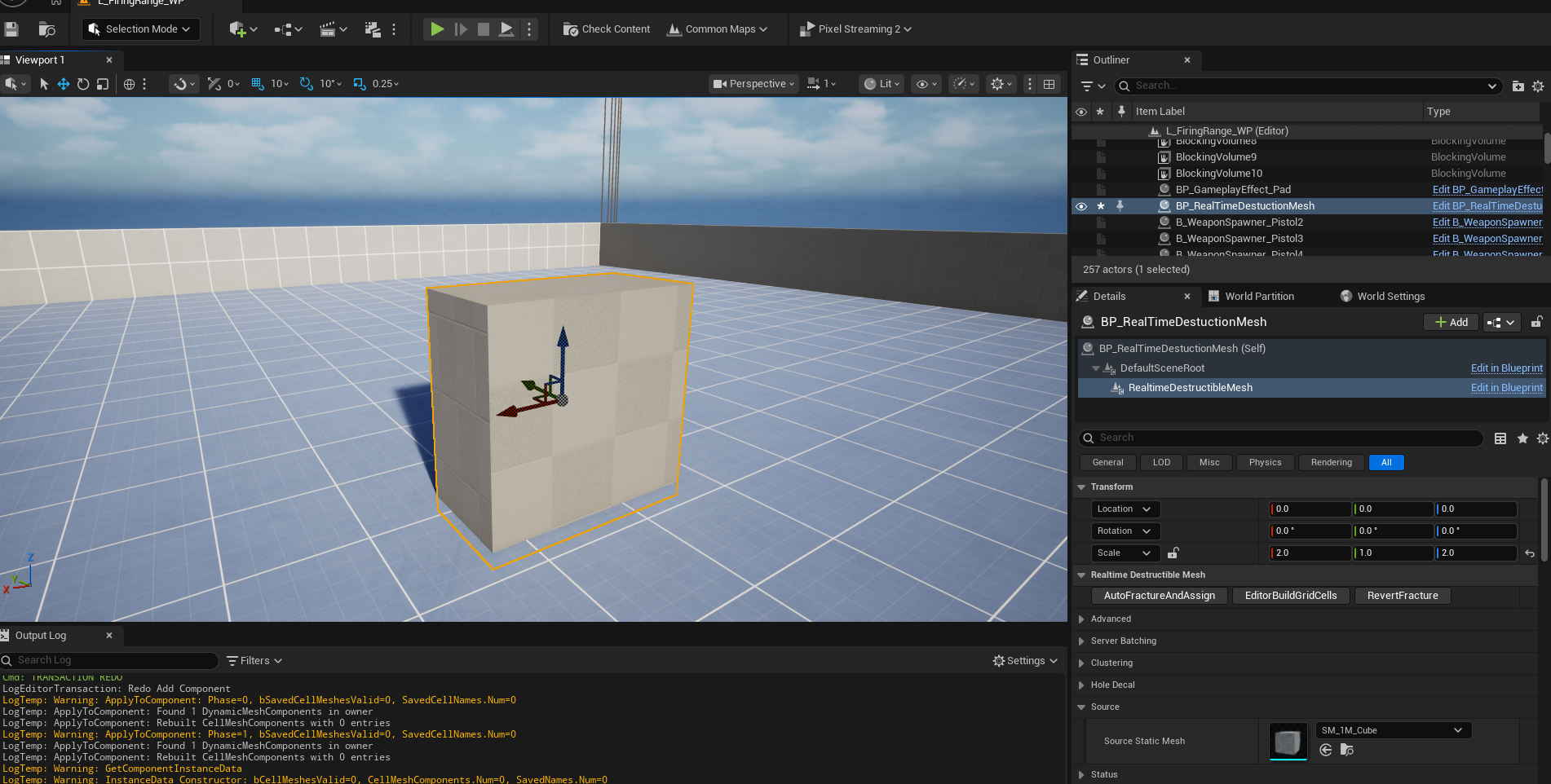Toggle visibility eye for BP_RealTimeDestuctionMesh
1551x784 pixels.
click(x=1081, y=206)
